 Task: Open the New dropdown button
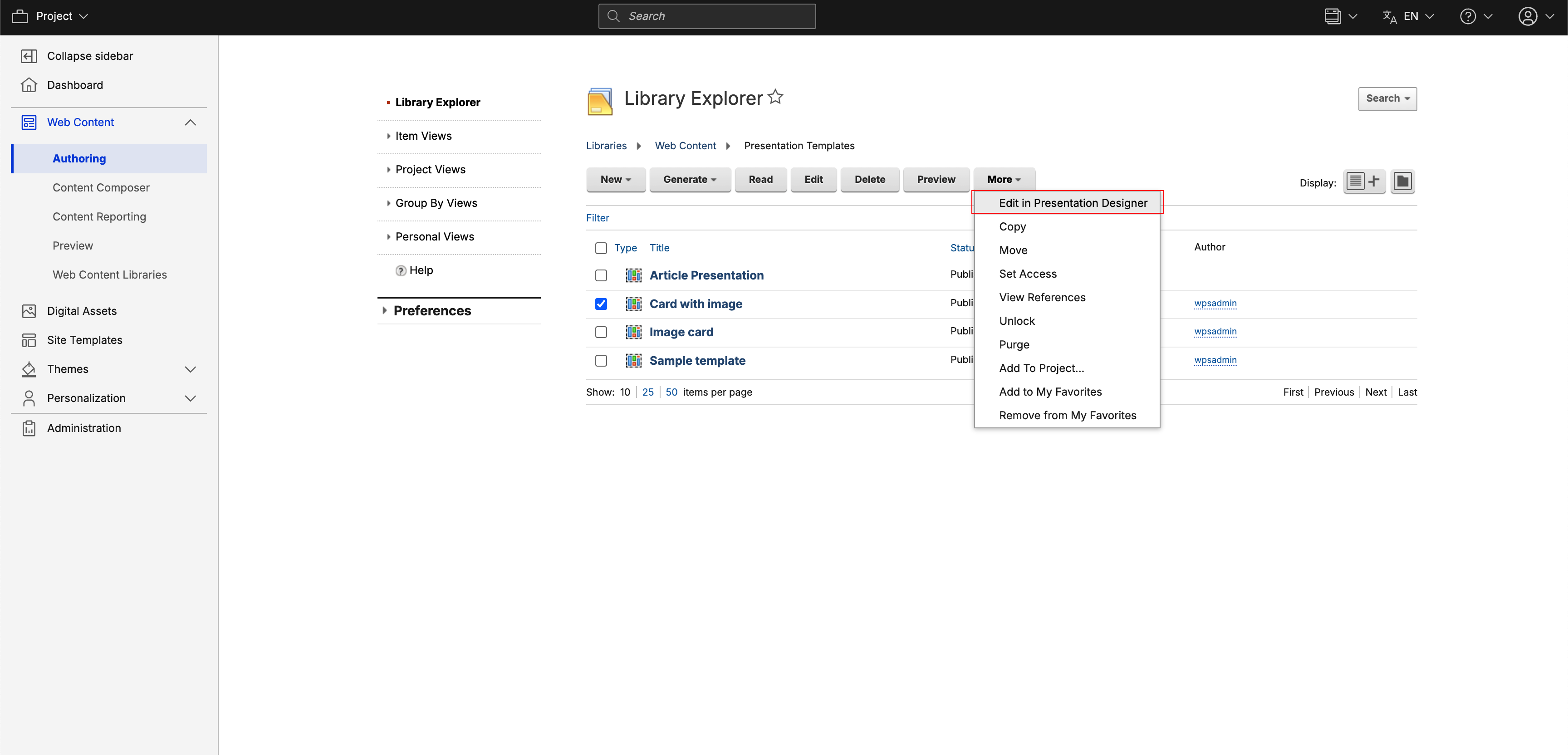point(615,180)
